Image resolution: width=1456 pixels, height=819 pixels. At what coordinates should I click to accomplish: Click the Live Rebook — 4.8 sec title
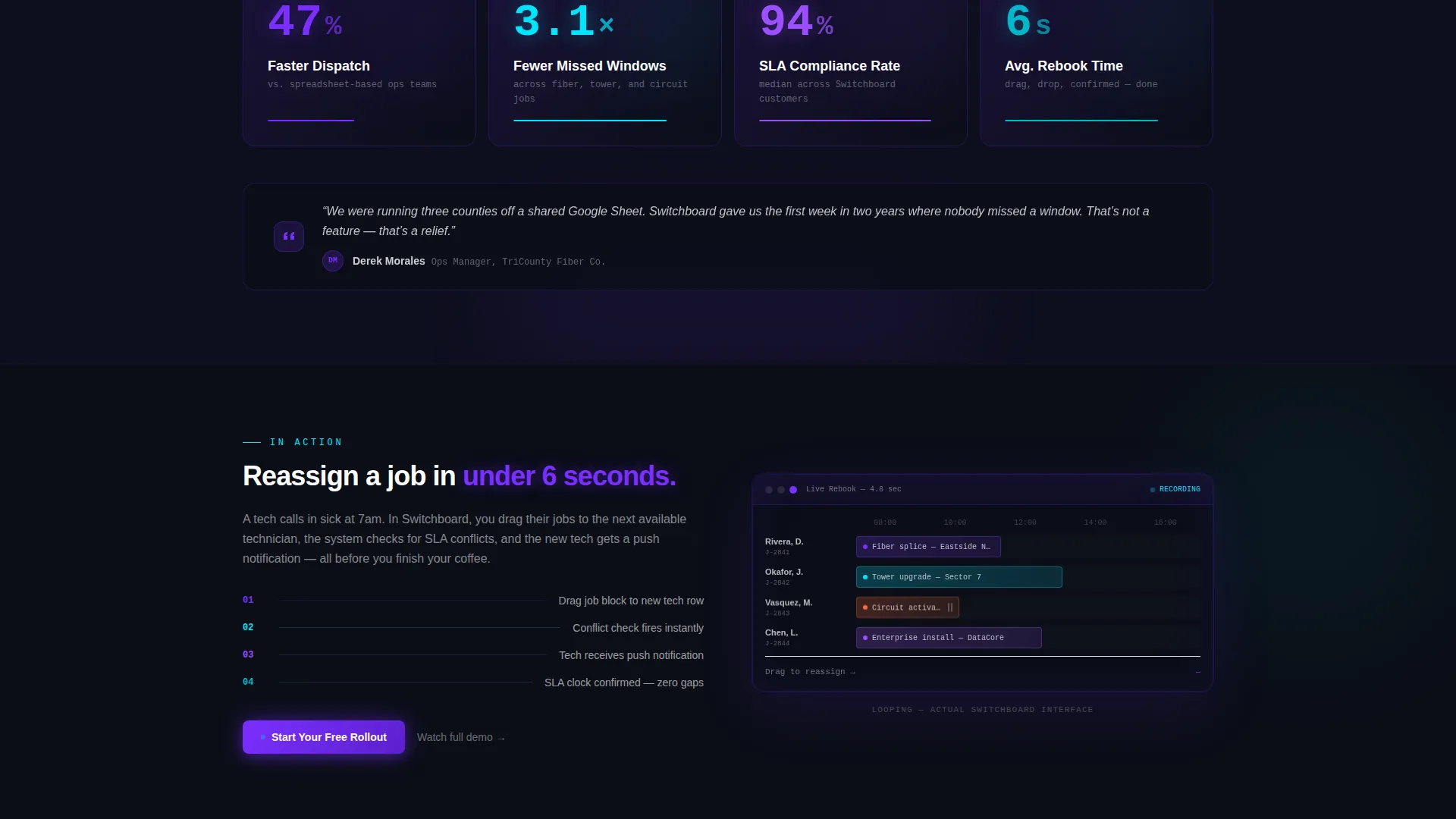click(x=854, y=489)
